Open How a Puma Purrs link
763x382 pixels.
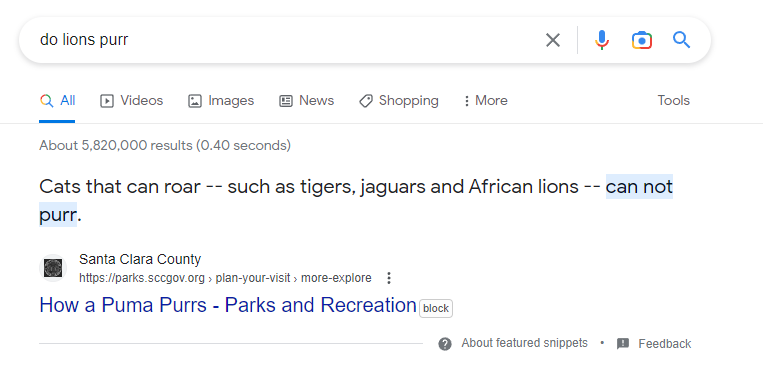point(228,305)
